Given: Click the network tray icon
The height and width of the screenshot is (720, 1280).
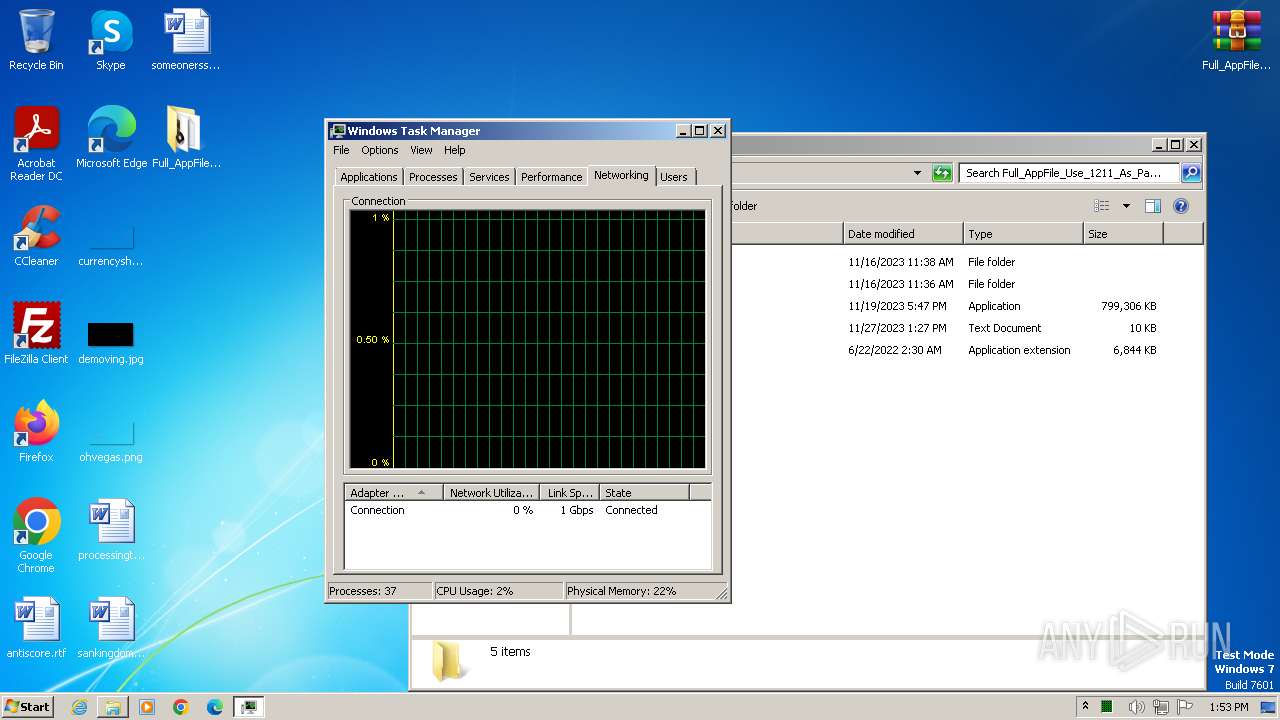Looking at the screenshot, I should click(x=1161, y=707).
